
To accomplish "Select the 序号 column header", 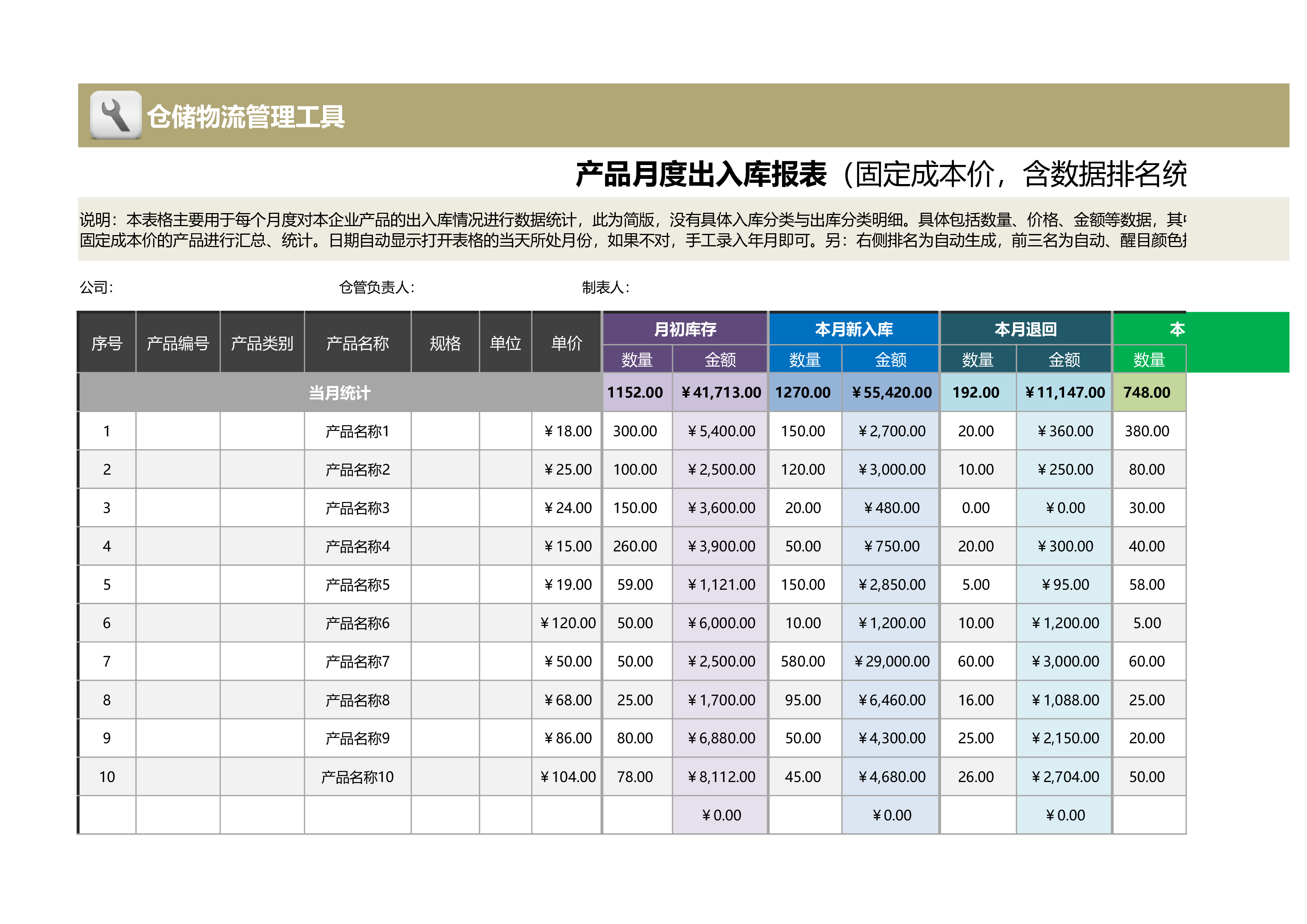I will tap(107, 343).
